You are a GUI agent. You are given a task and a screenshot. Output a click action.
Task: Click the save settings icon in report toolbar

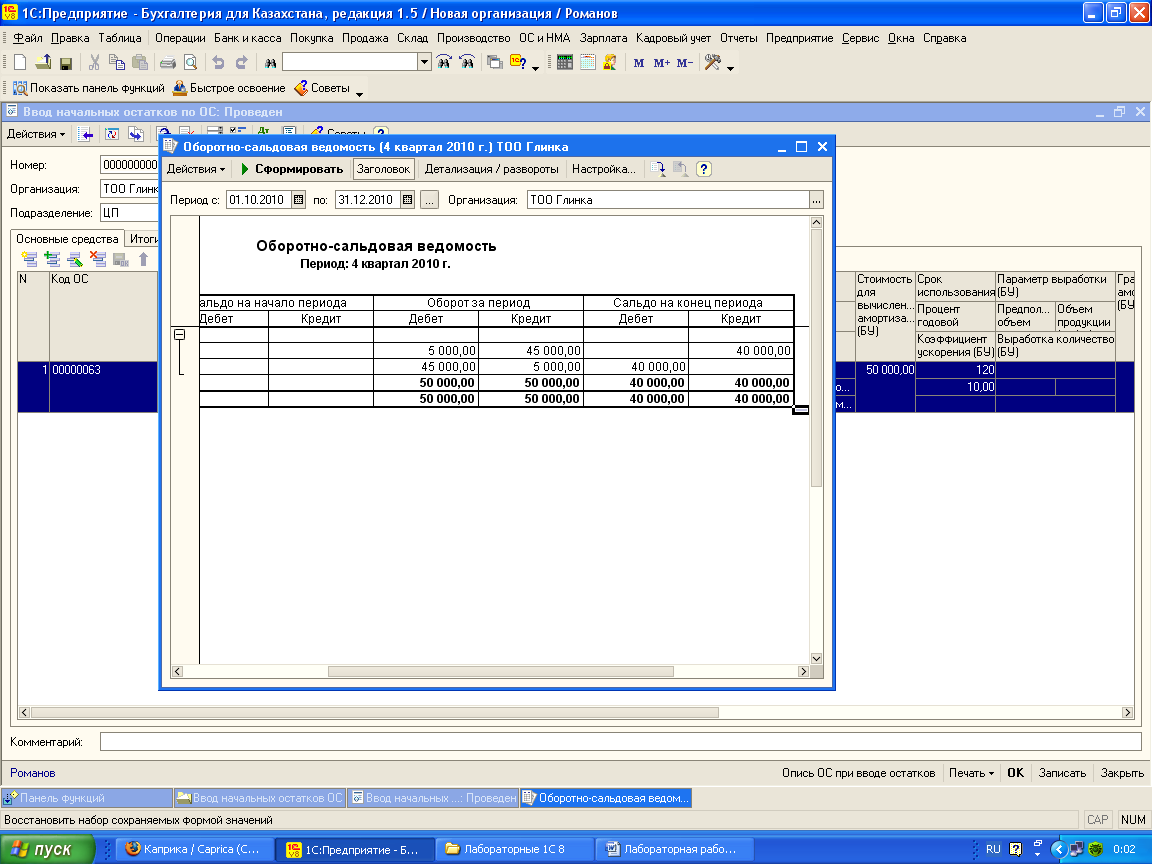(x=658, y=169)
